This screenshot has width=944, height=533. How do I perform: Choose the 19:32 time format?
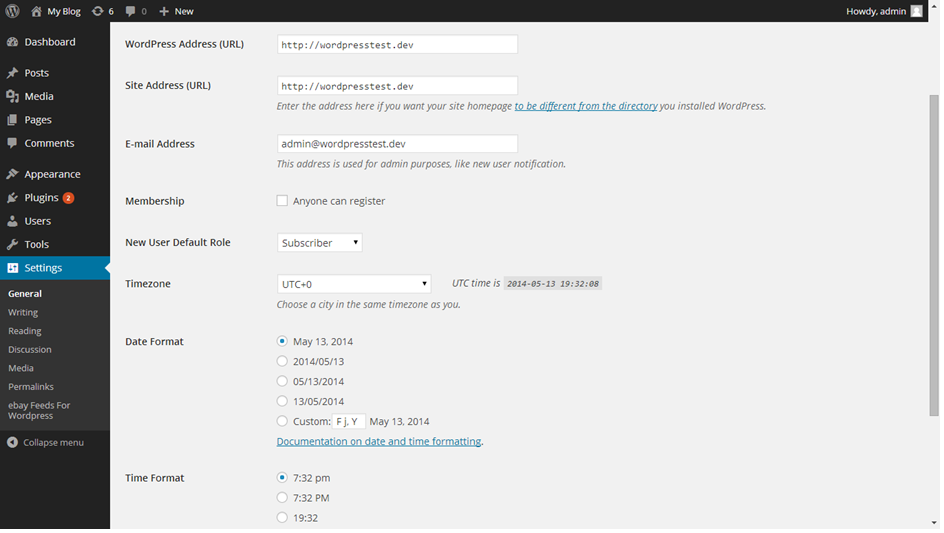282,518
